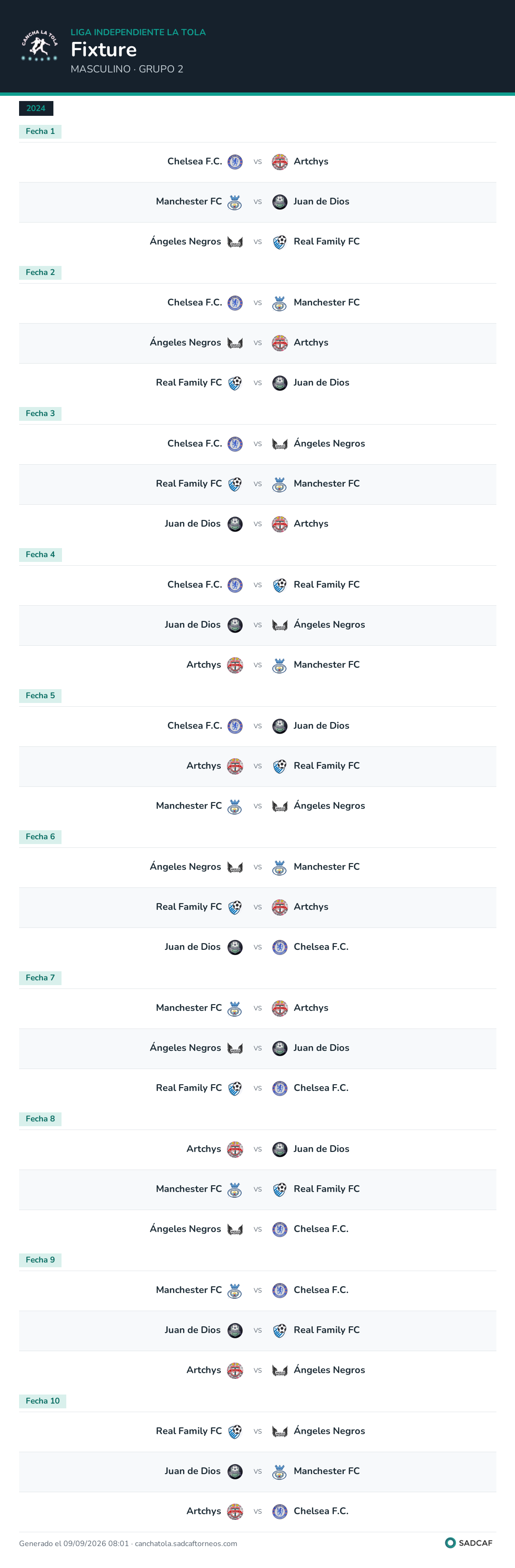Viewport: 515px width, 1568px height.
Task: Select the 2024 season tag
Action: [x=36, y=108]
